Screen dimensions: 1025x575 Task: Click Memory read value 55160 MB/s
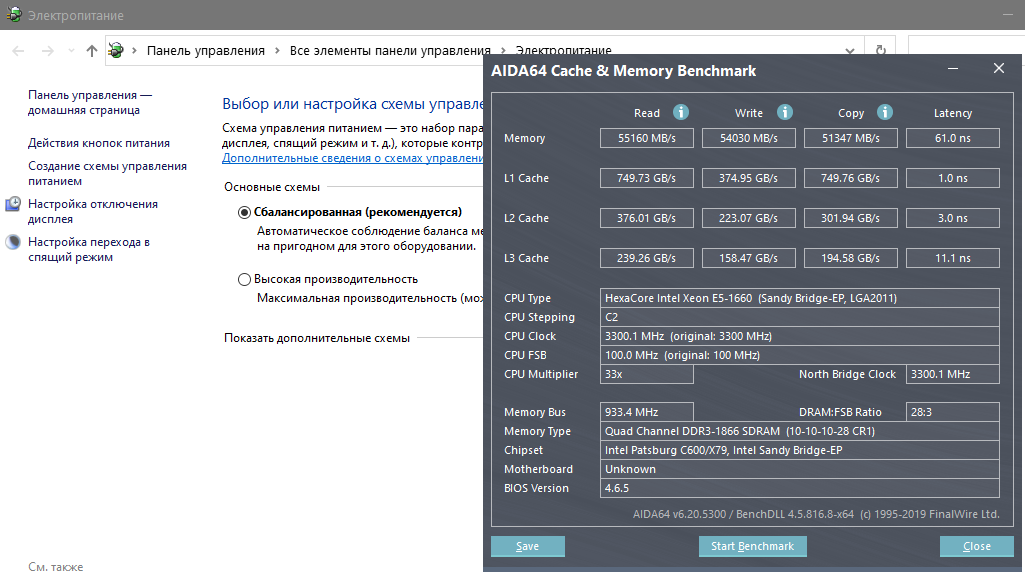pyautogui.click(x=647, y=138)
